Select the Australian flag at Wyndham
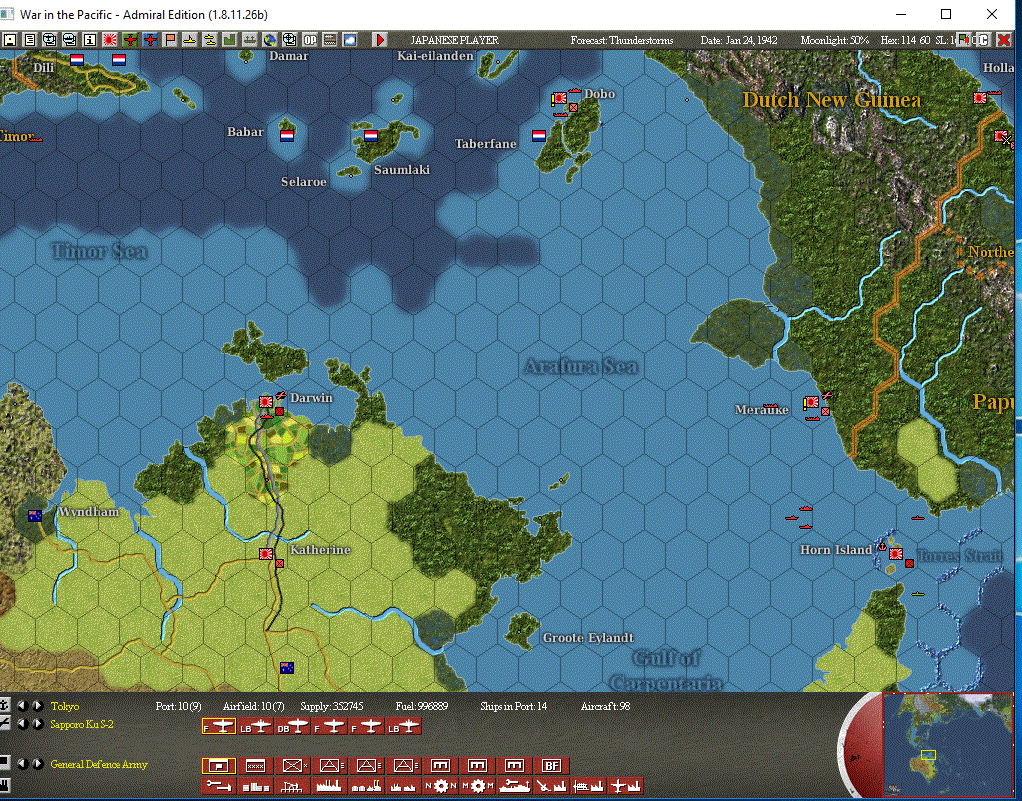Screen dimensions: 1022x801 35,516
